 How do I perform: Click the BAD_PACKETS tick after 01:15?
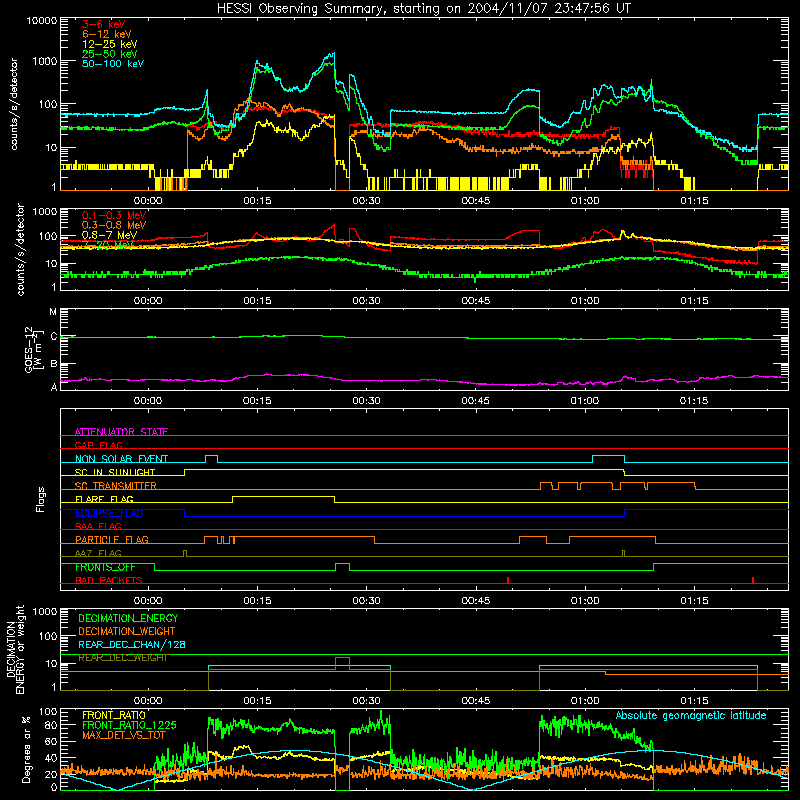pos(753,580)
